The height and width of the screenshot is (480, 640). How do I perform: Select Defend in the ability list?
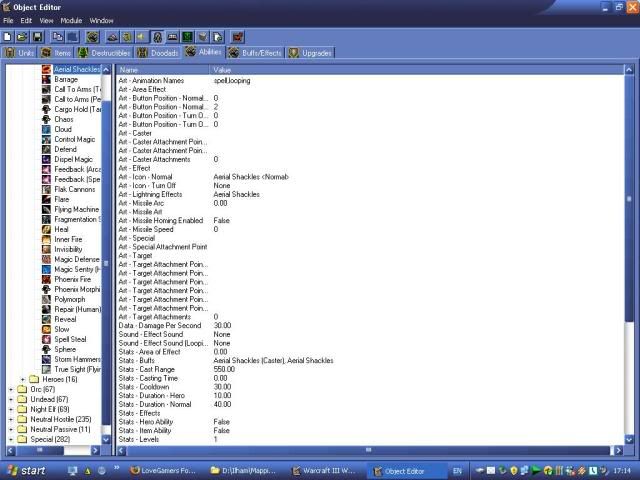click(65, 149)
